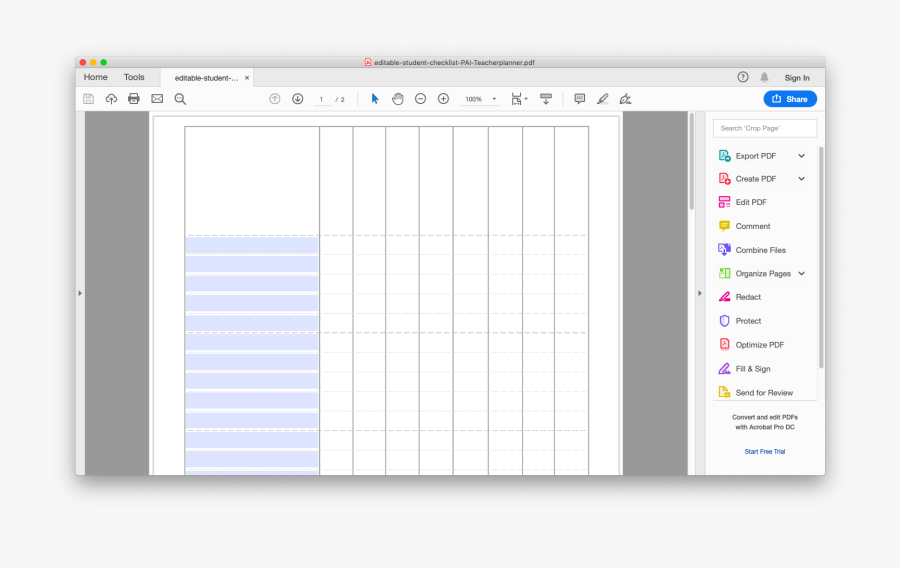The image size is (900, 568).
Task: Expand the Create PDF chevron
Action: point(801,178)
